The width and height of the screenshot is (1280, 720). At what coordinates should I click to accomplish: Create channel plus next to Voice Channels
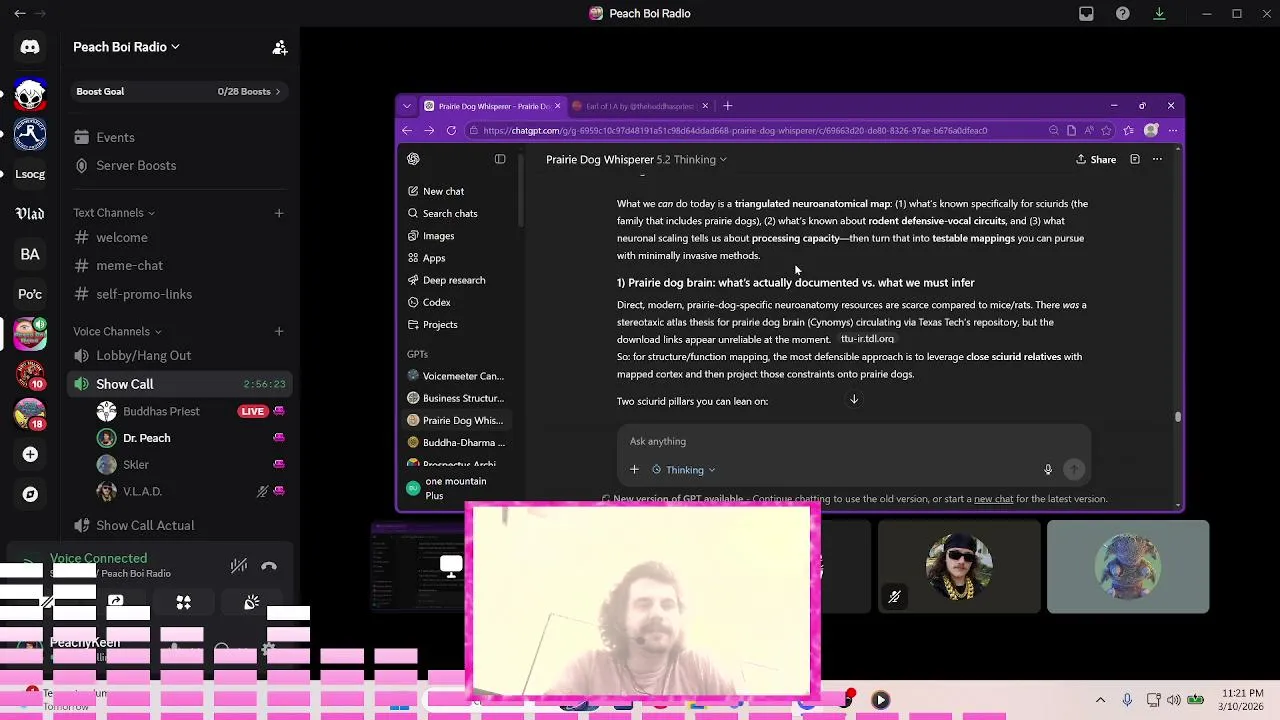pyautogui.click(x=279, y=331)
